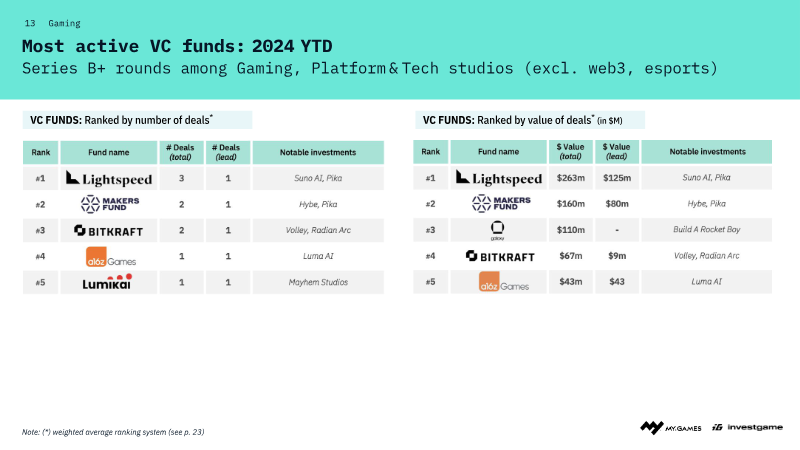Viewport: 800px width, 450px height.
Task: Click the '# Deals (total)' column header
Action: (x=181, y=152)
